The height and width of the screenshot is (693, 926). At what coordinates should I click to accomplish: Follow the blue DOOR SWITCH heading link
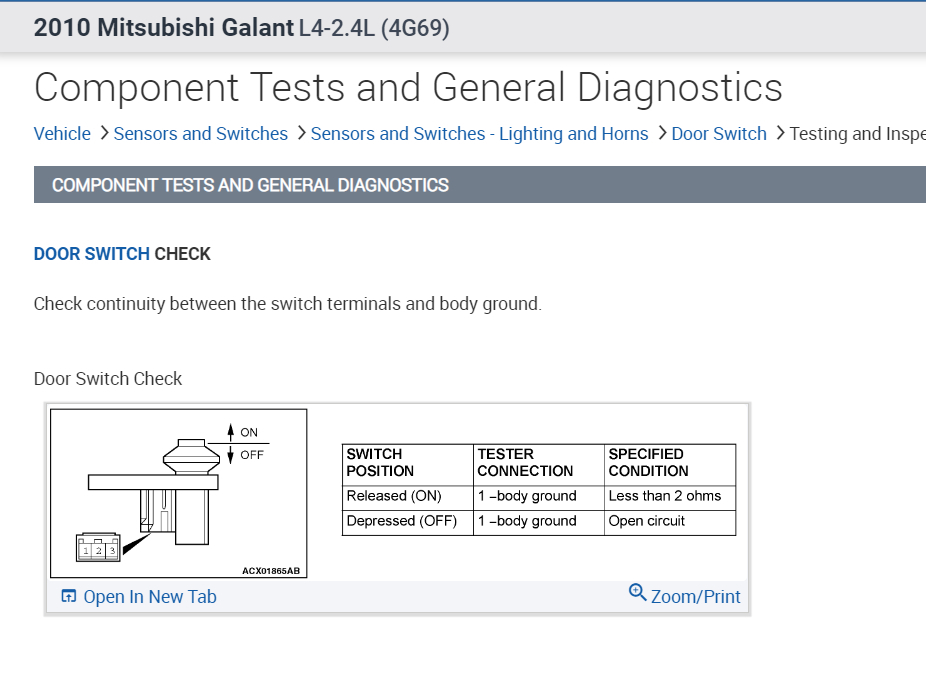pos(92,254)
